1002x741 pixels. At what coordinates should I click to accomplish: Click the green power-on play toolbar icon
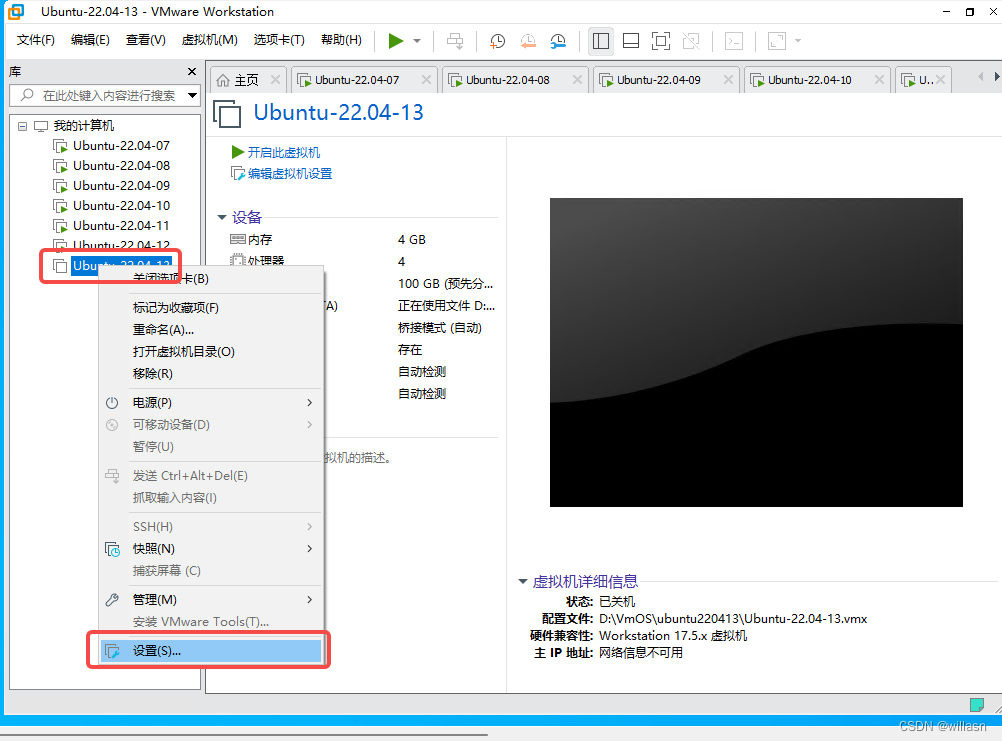point(396,41)
